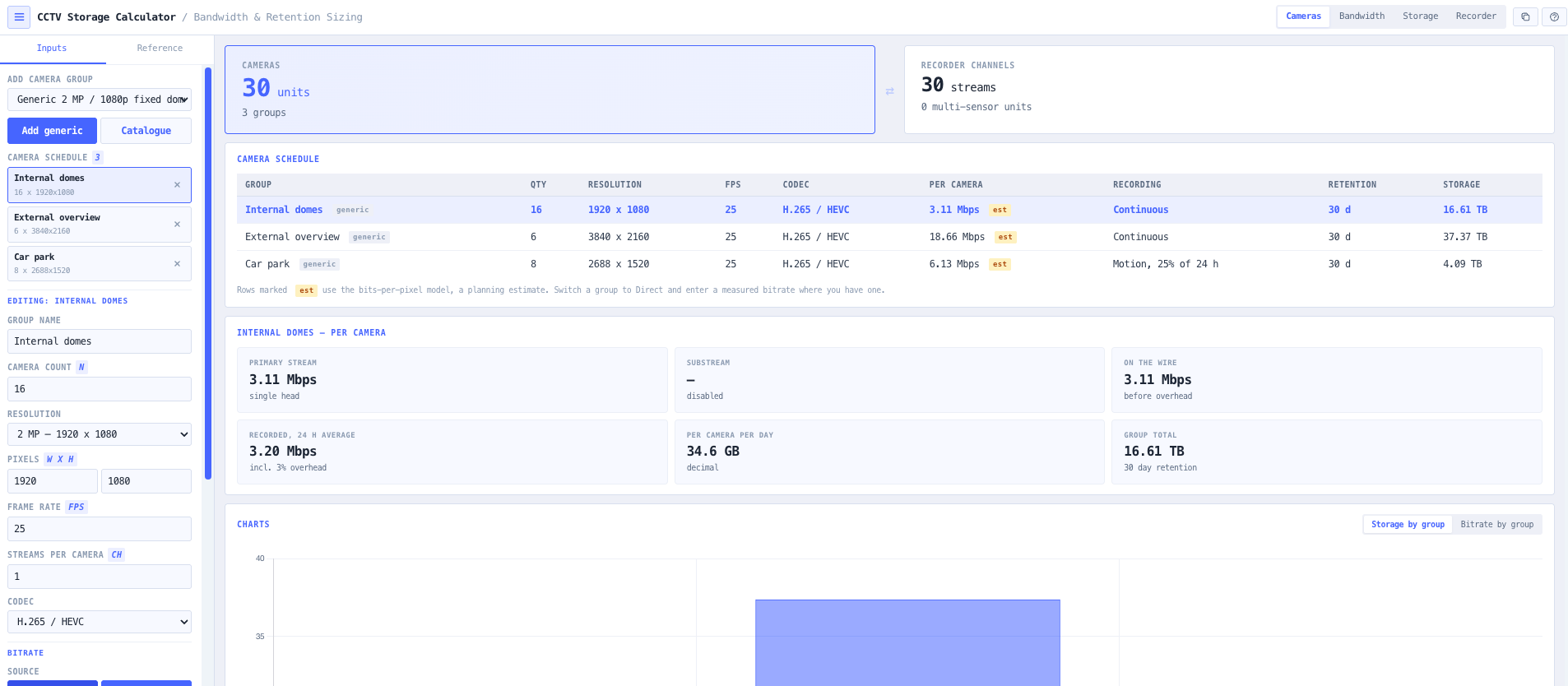This screenshot has width=1568, height=686.
Task: Focus the Camera count field
Action: 100,389
